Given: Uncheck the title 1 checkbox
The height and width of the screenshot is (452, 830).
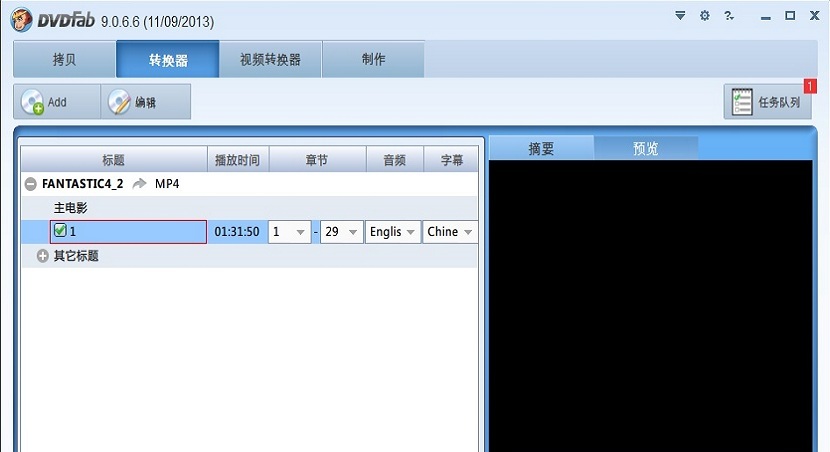Looking at the screenshot, I should [x=60, y=230].
